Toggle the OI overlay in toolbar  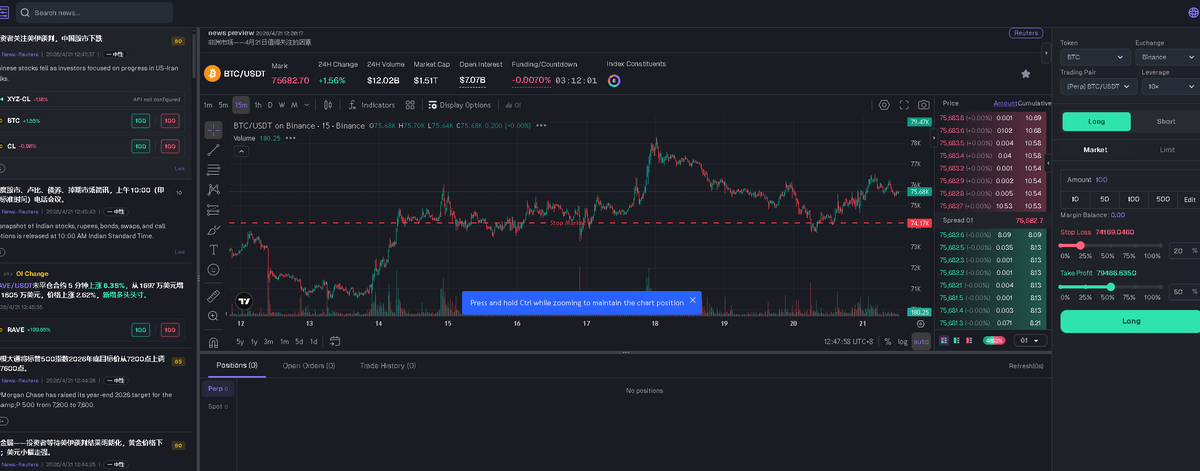[x=514, y=105]
